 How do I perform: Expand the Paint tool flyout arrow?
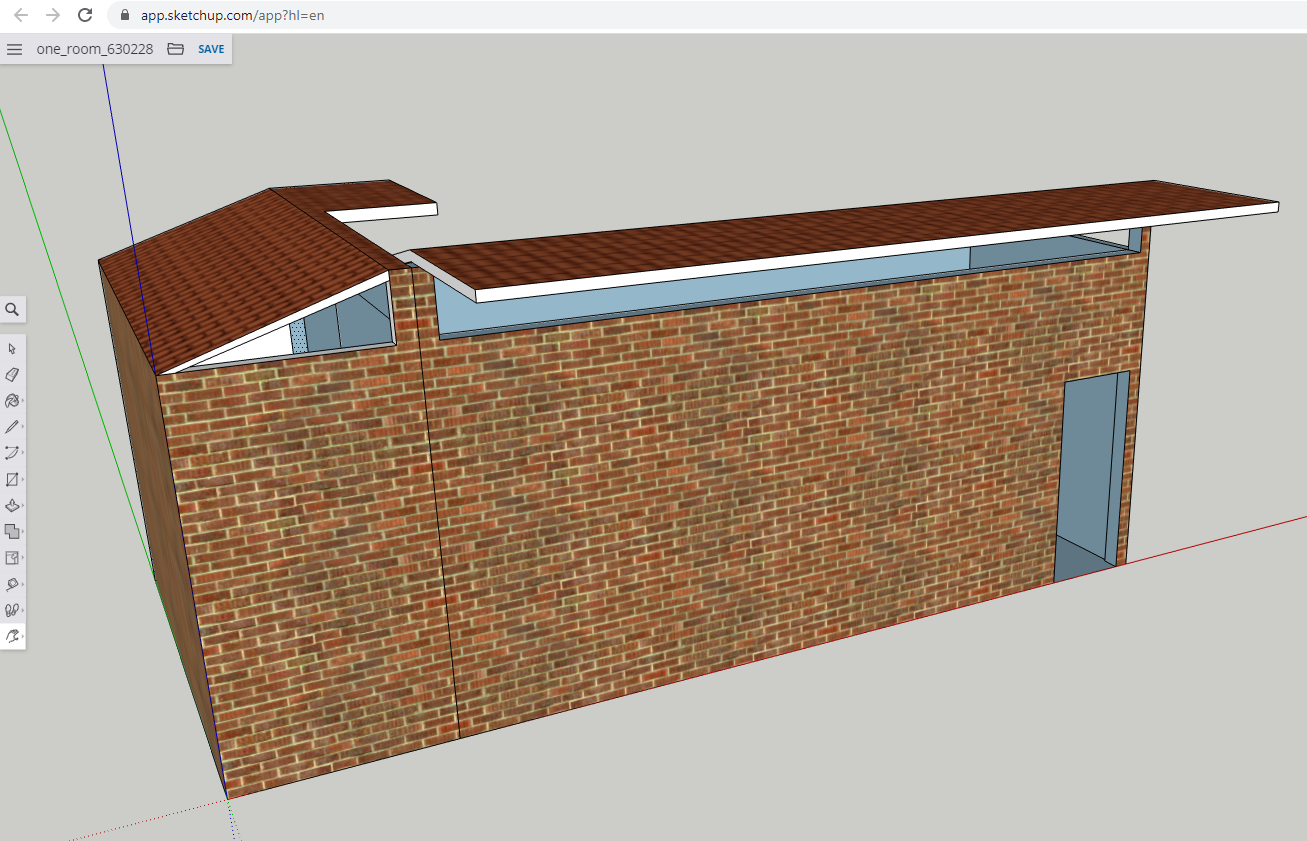22,401
